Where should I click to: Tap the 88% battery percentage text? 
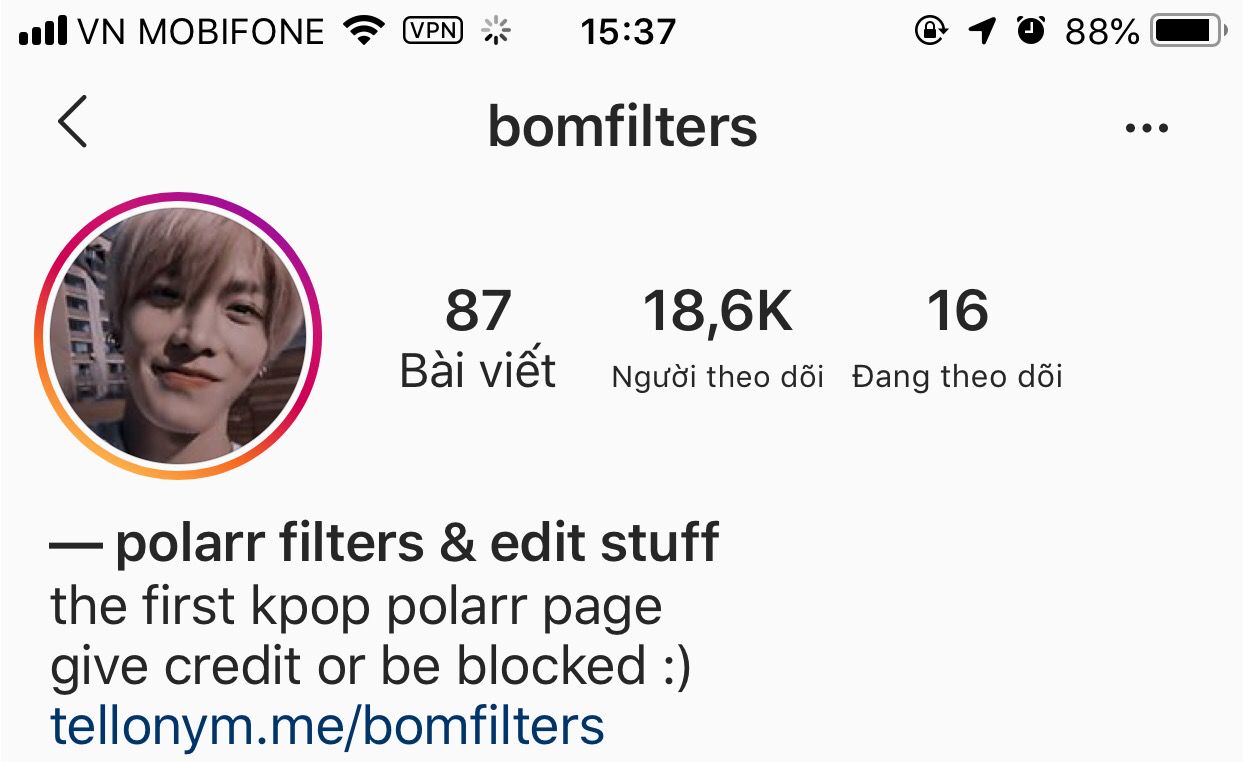coord(1102,32)
